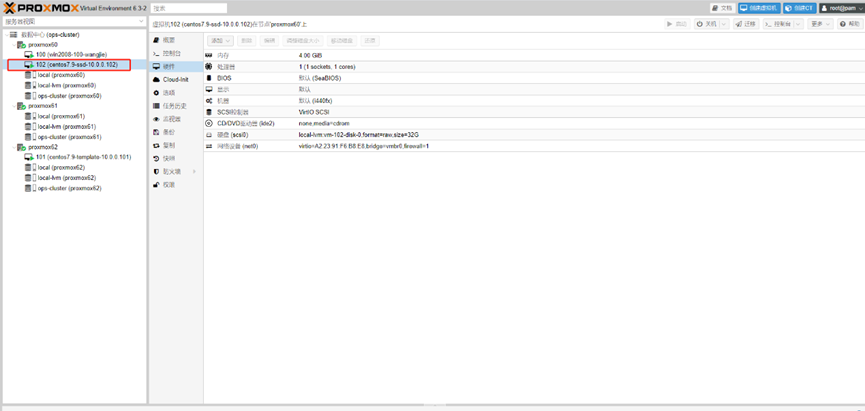Expand the 防火墙 firewall submenu chevron

[x=194, y=172]
